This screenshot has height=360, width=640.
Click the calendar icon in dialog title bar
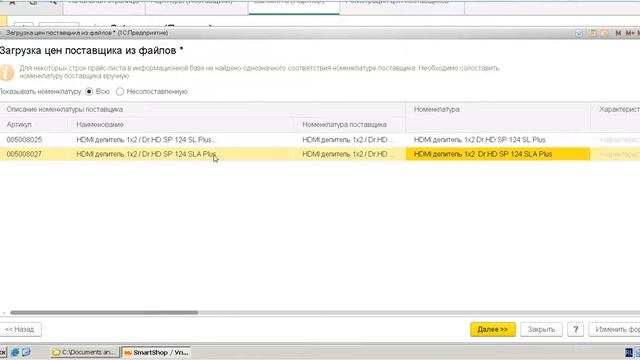(x=604, y=33)
